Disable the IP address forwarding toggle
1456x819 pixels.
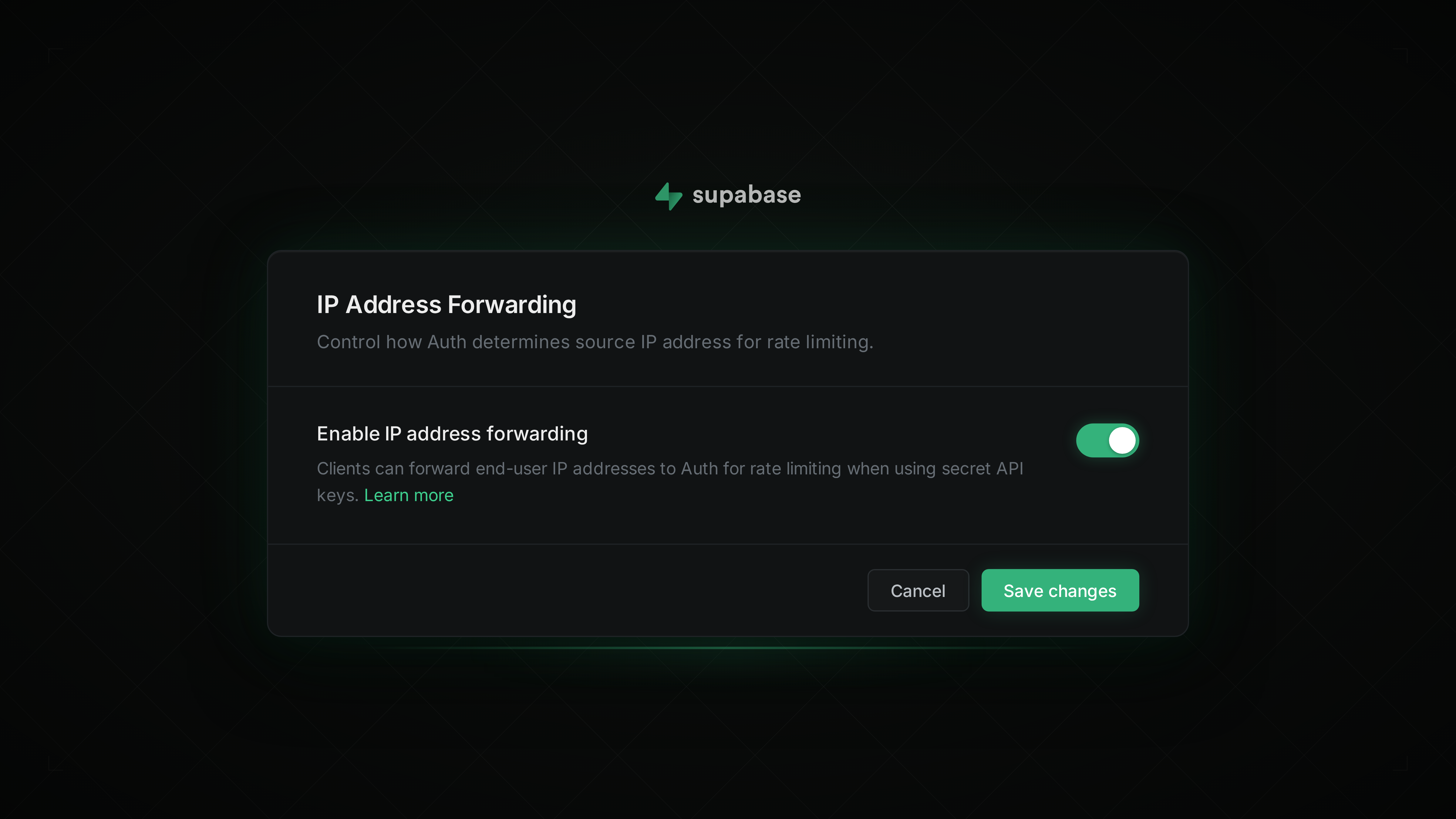coord(1107,440)
